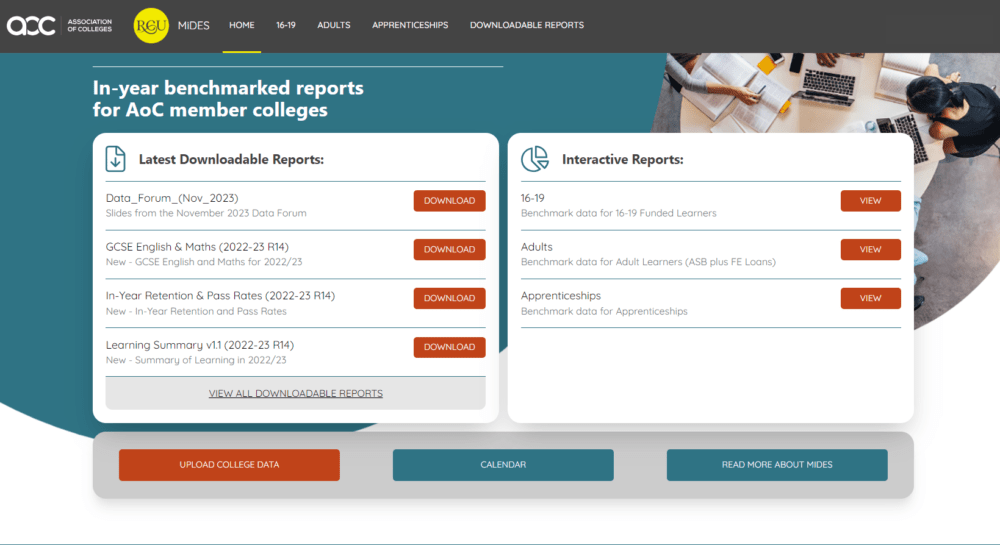The width and height of the screenshot is (1000, 545).
Task: Open DOWNLOADABLE REPORTS from the top navigation
Action: pyautogui.click(x=526, y=25)
